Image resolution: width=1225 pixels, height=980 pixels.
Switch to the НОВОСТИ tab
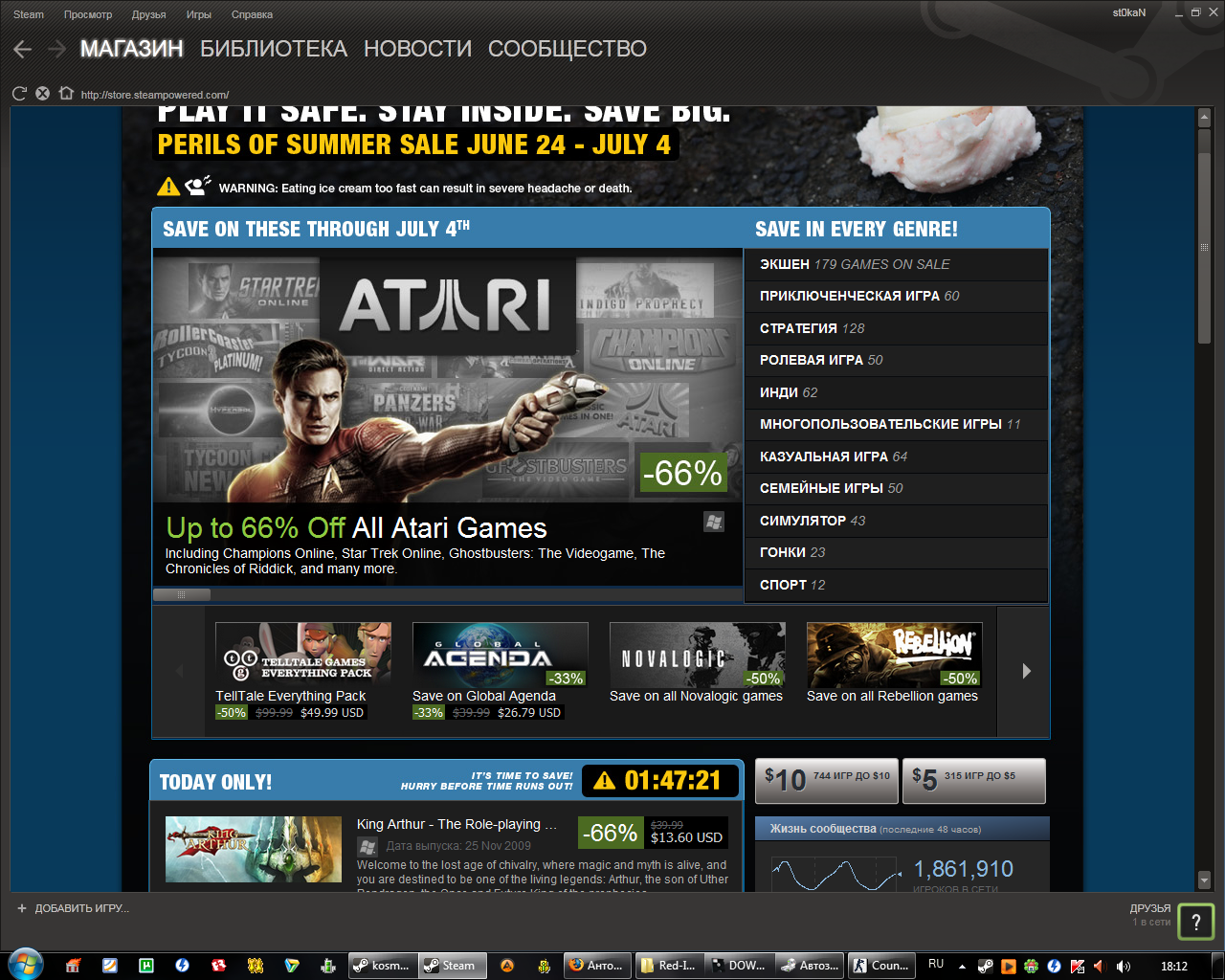click(417, 49)
